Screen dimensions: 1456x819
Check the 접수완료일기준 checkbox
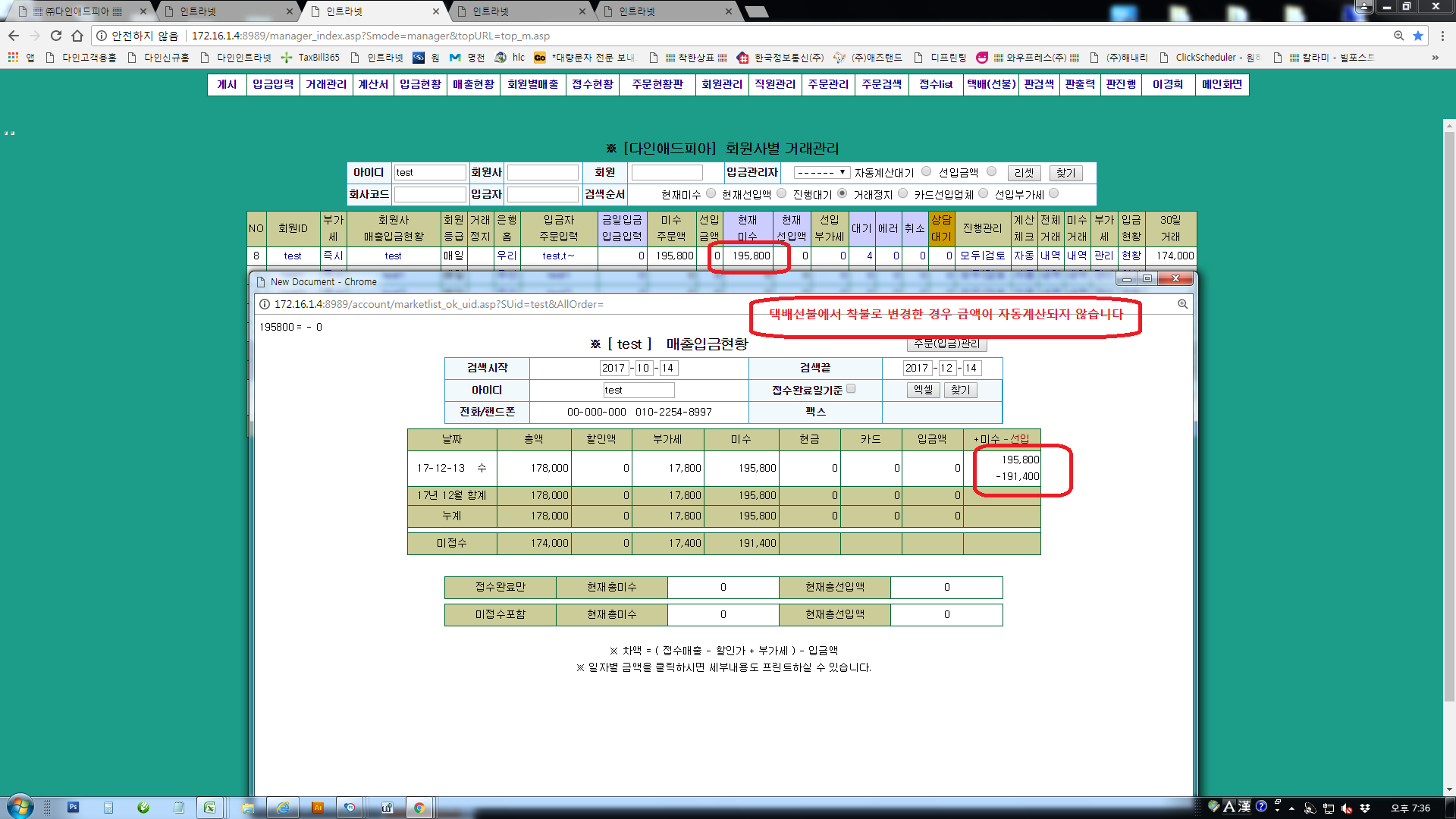click(x=851, y=389)
